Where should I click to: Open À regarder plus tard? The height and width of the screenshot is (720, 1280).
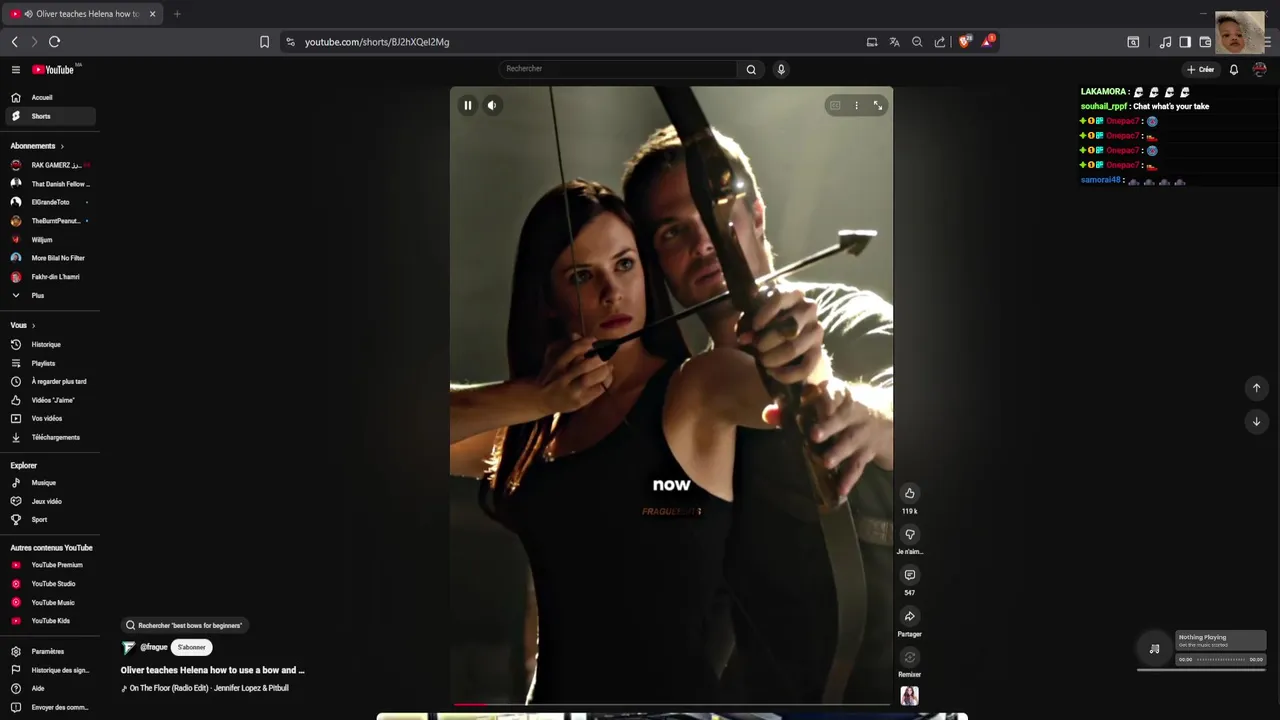click(50, 381)
